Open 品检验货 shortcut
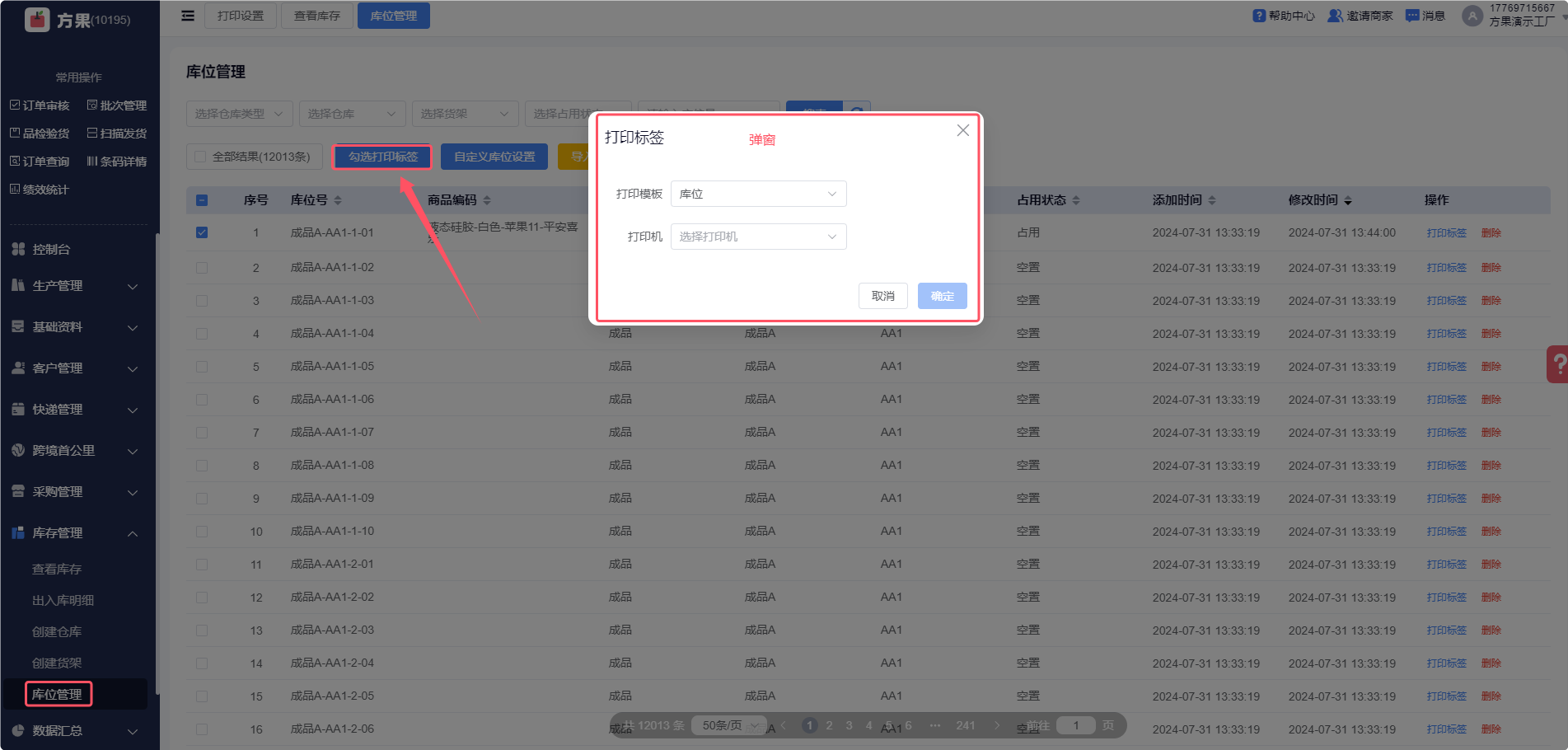This screenshot has height=750, width=1568. (40, 134)
